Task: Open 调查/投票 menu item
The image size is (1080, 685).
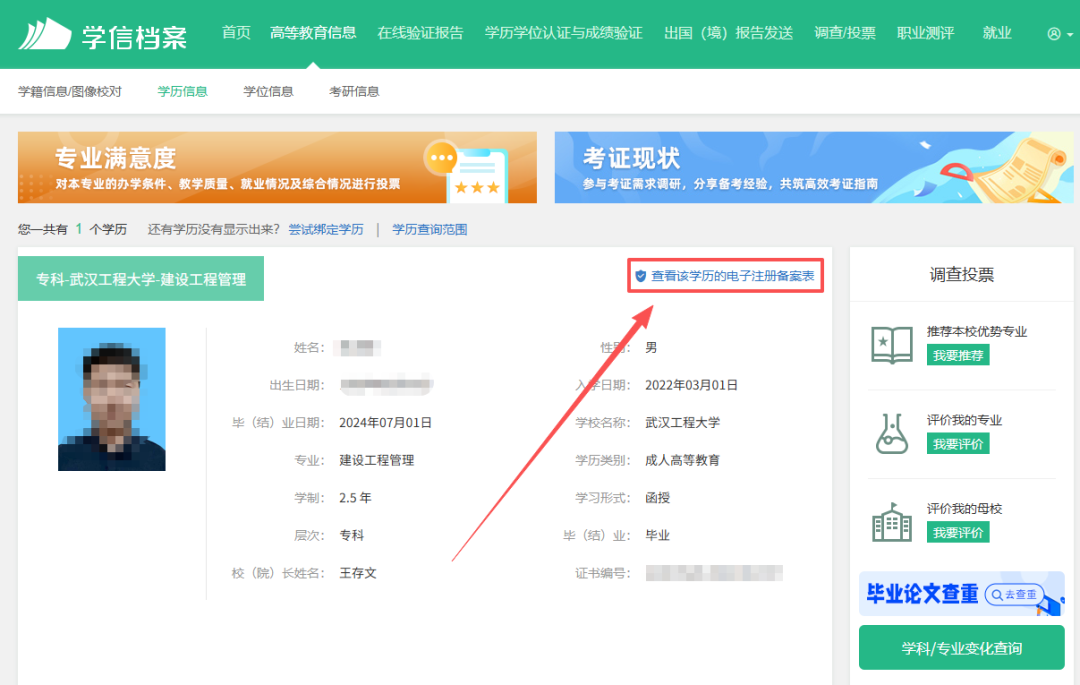Action: click(844, 32)
